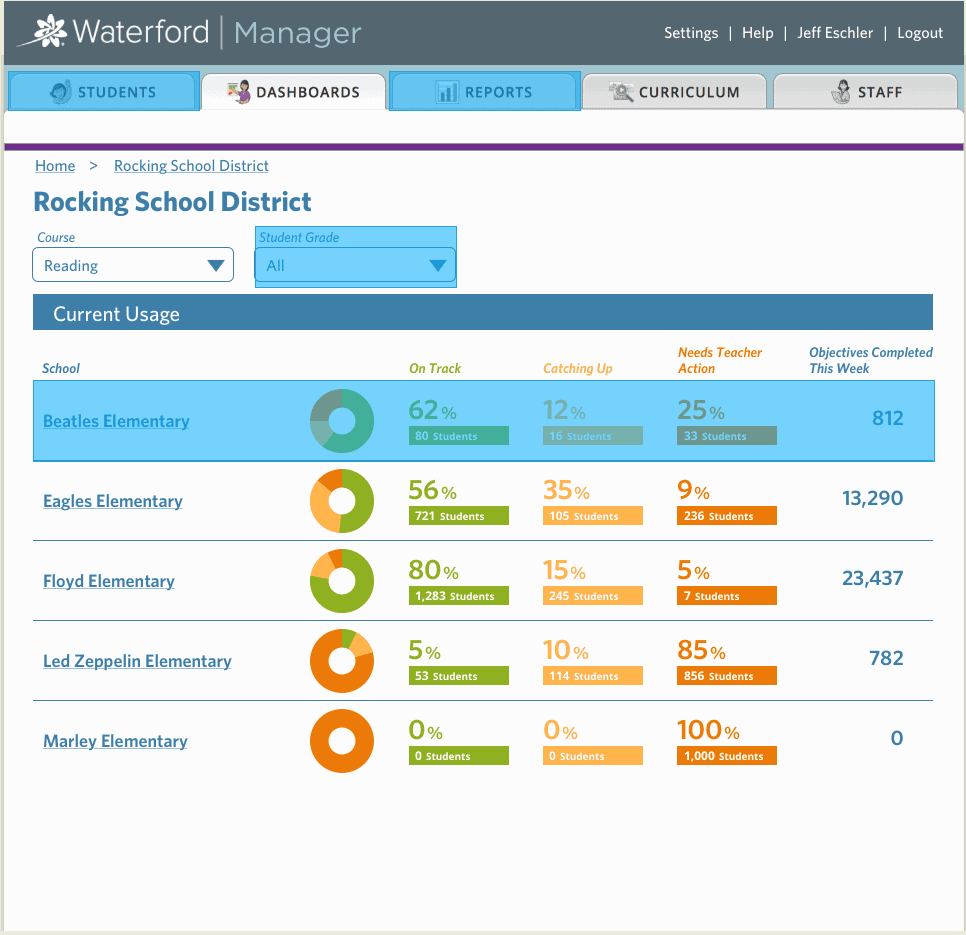Image resolution: width=966 pixels, height=935 pixels.
Task: Open the Course dropdown showing Reading
Action: click(133, 265)
